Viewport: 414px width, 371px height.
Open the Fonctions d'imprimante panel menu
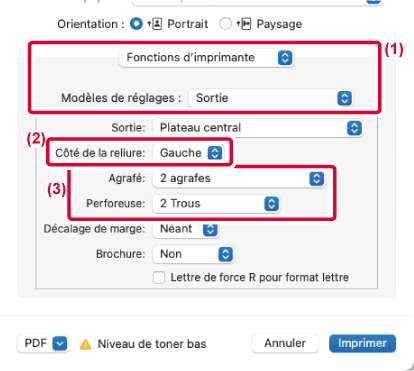click(x=206, y=58)
